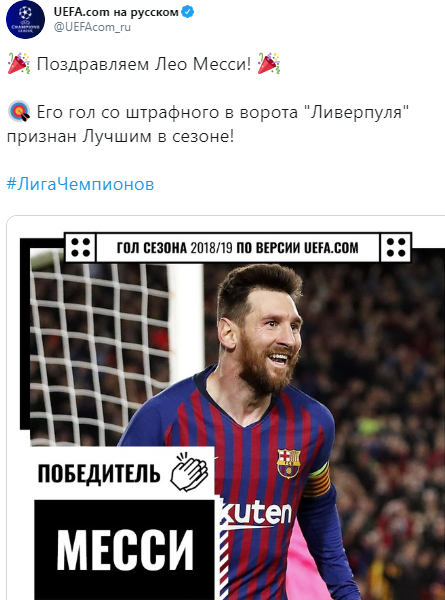Click the clapping hands icon beside ПОБЕДИТЕЛЬ
445x600 pixels.
[189, 472]
